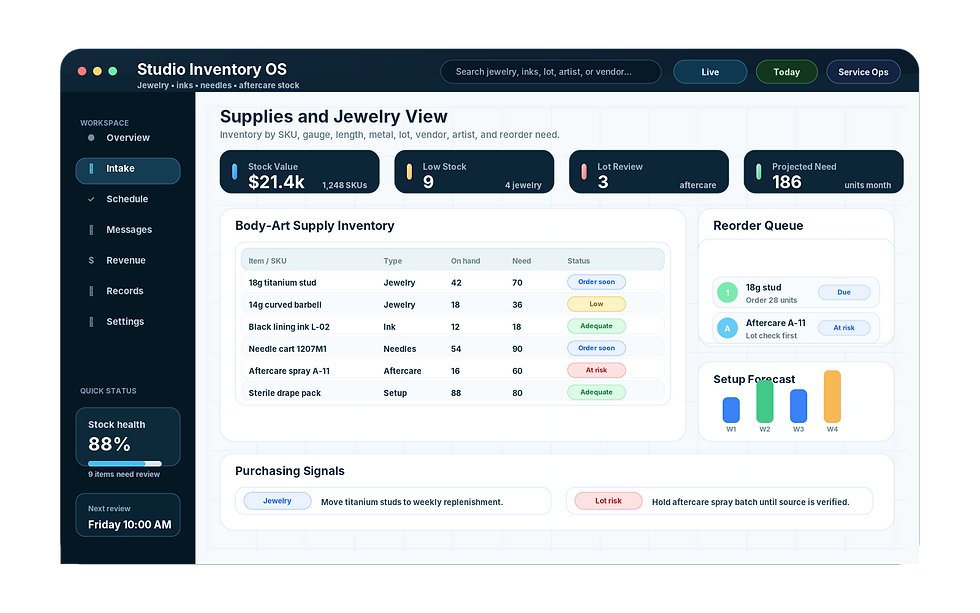Click the green indicator on Projected Need card
Viewport: 980px width, 613px height.
coord(759,171)
